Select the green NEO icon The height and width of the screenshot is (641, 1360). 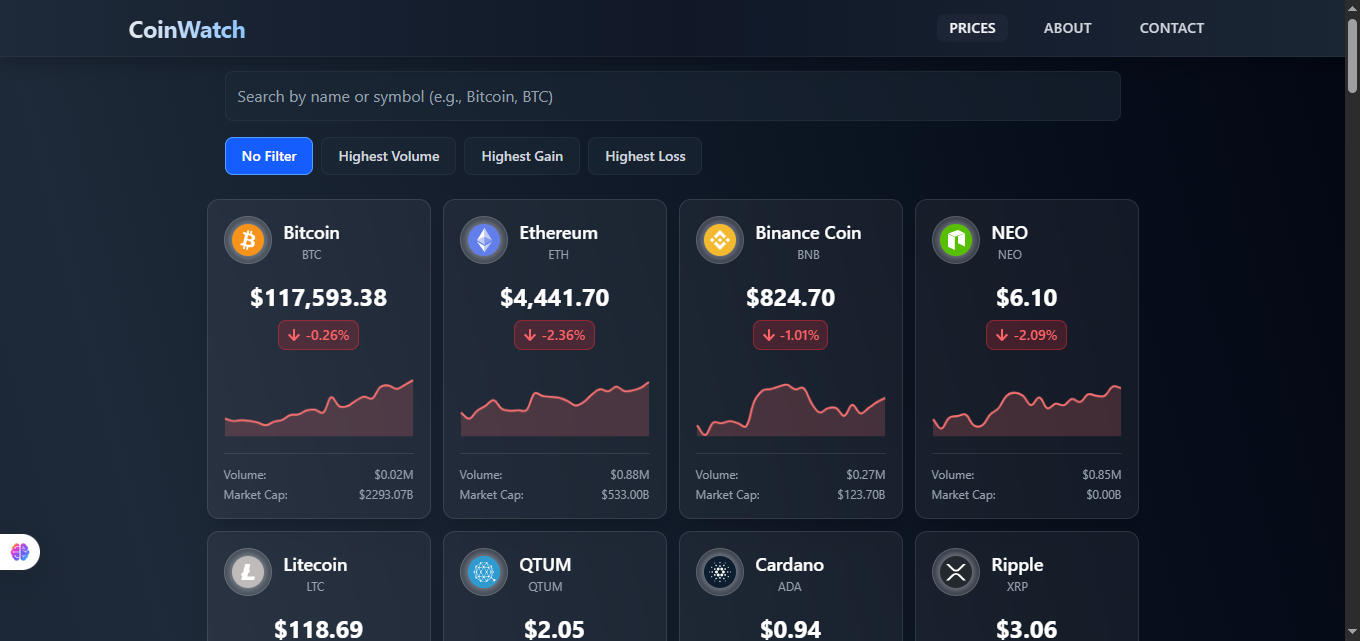pos(955,240)
